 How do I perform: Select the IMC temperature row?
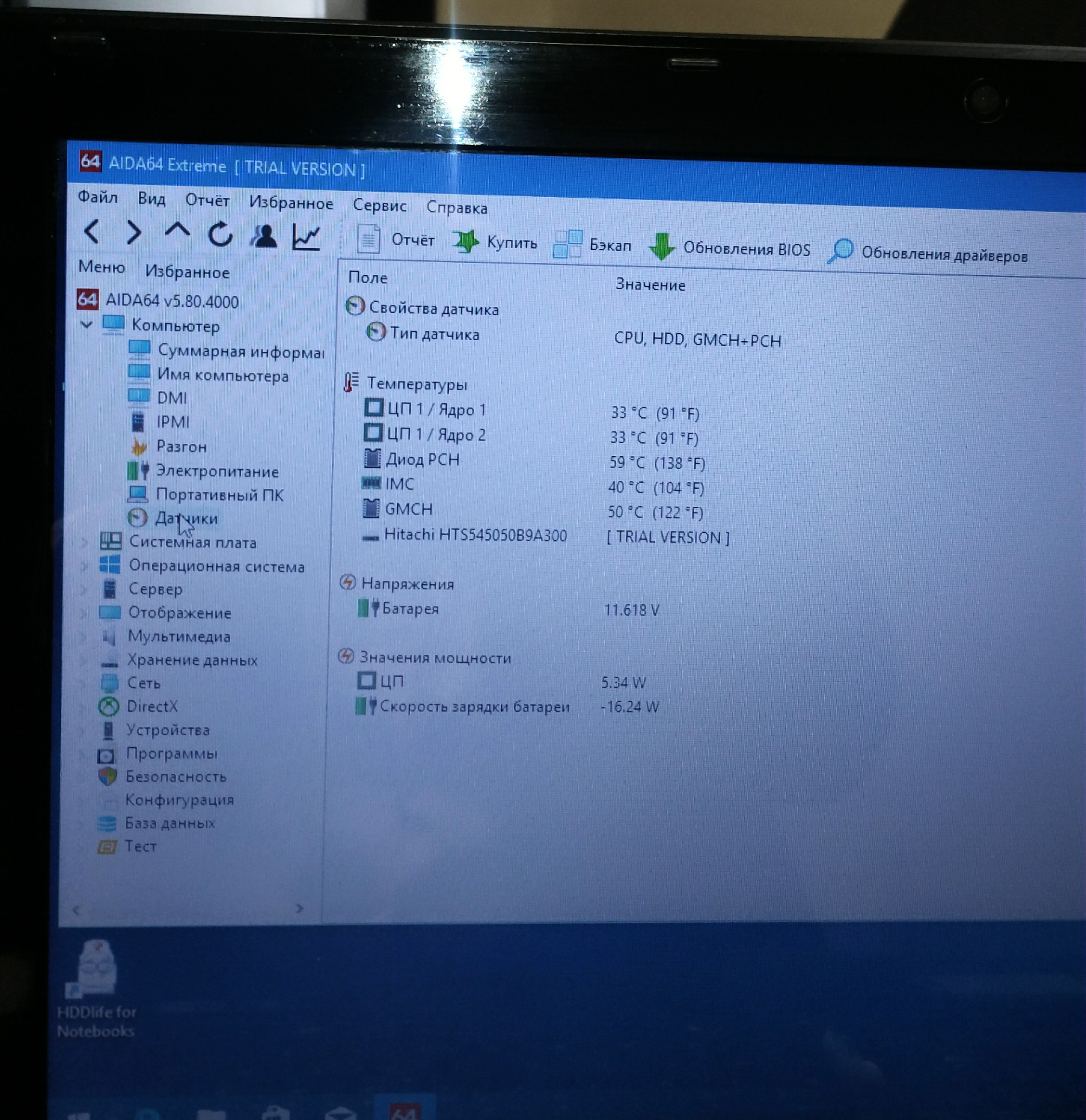click(532, 486)
